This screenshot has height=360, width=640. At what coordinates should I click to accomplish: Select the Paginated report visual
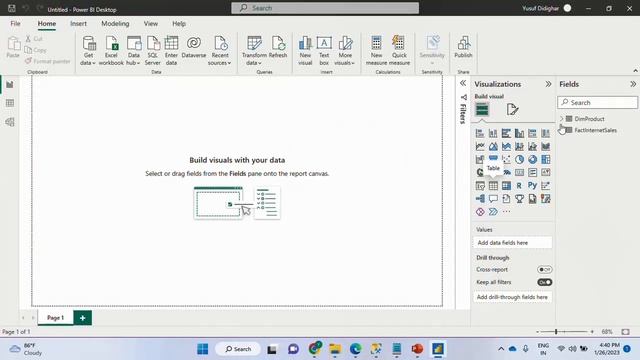point(532,199)
